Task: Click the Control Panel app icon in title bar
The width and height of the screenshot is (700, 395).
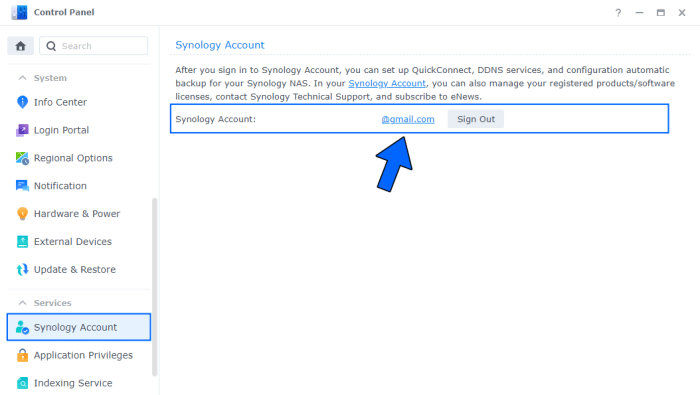Action: (19, 12)
